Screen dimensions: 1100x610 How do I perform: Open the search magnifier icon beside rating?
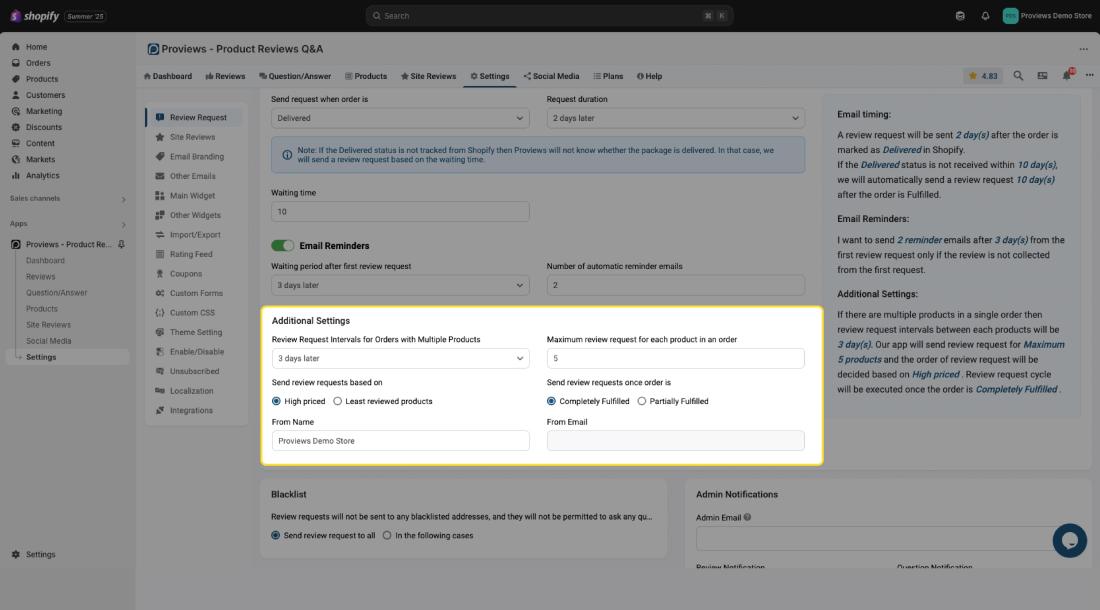1018,76
